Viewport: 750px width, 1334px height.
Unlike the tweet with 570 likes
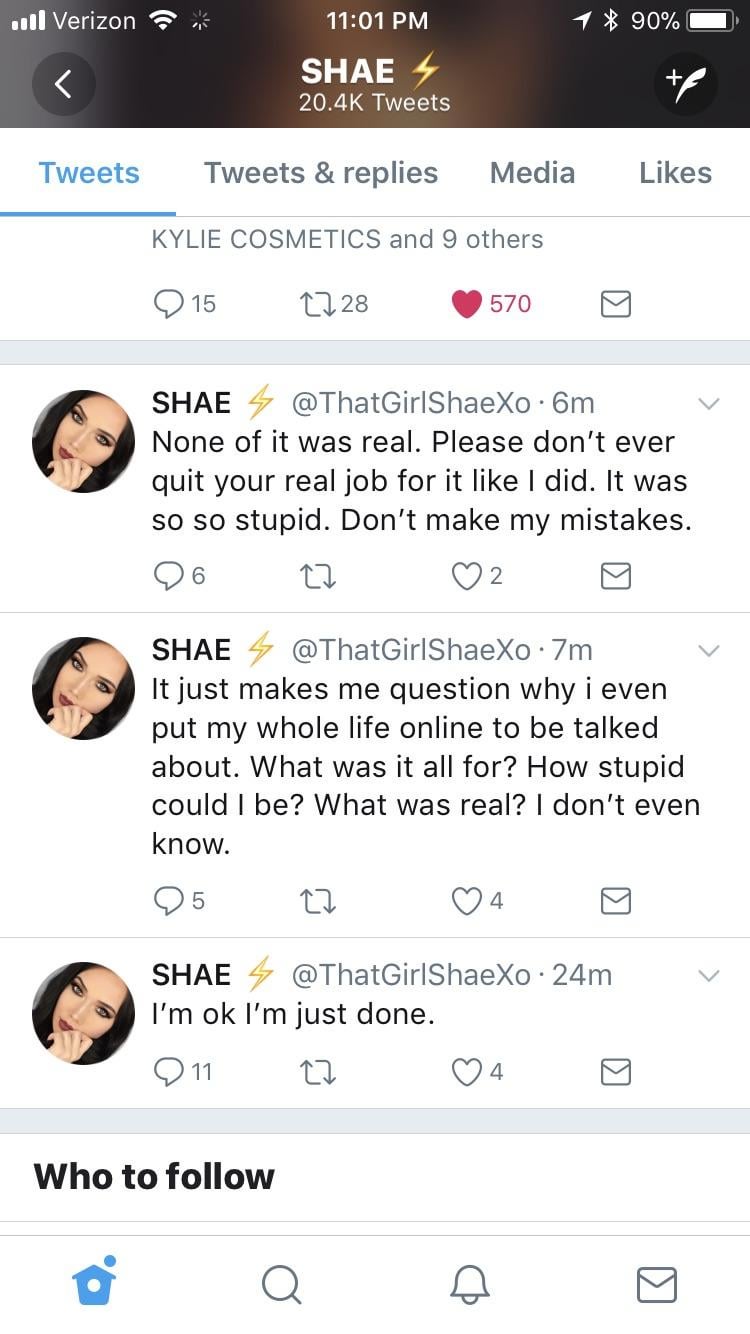[467, 303]
